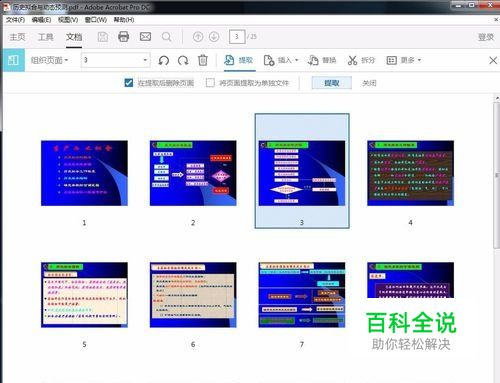
Task: Open the 组织页面 dropdown
Action: pos(49,60)
